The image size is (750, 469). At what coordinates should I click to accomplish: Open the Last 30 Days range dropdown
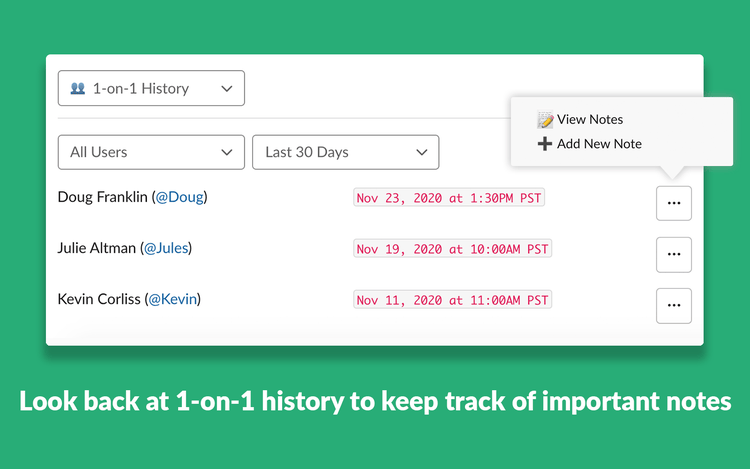click(x=345, y=152)
